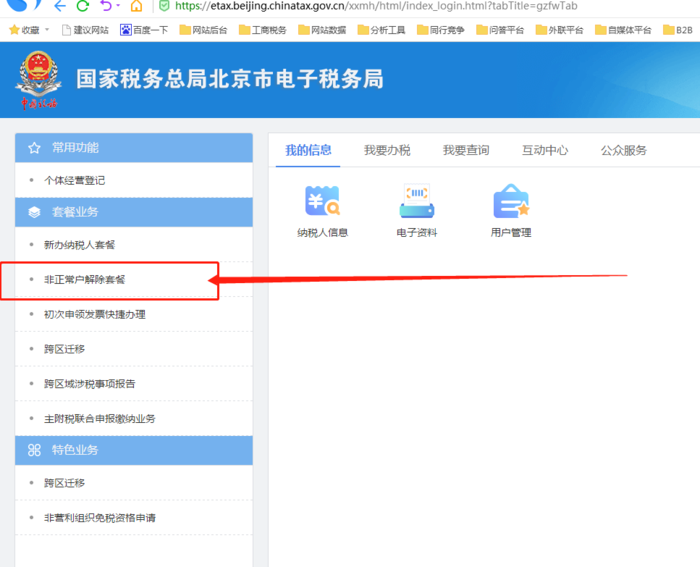Open the 工商税务 bookmark folder
Screen dimensions: 700x567
point(262,30)
